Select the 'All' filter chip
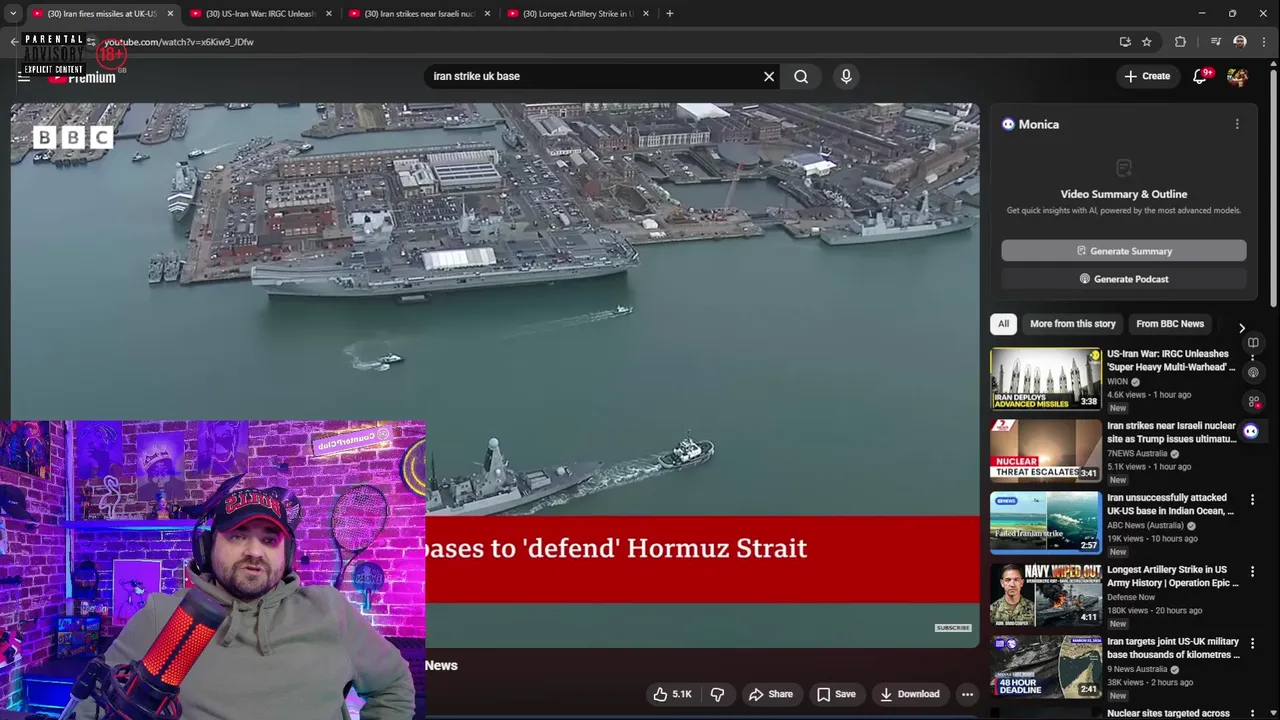Screen dimensions: 1280x720 pos(1003,324)
